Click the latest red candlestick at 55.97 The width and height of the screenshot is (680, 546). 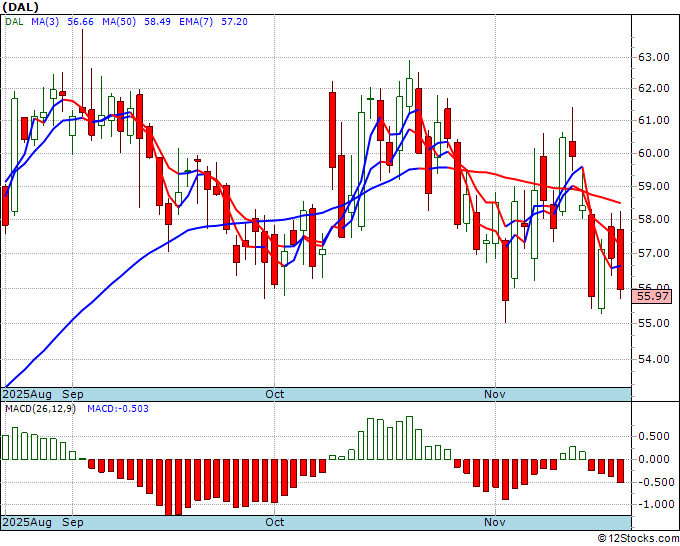pos(621,259)
